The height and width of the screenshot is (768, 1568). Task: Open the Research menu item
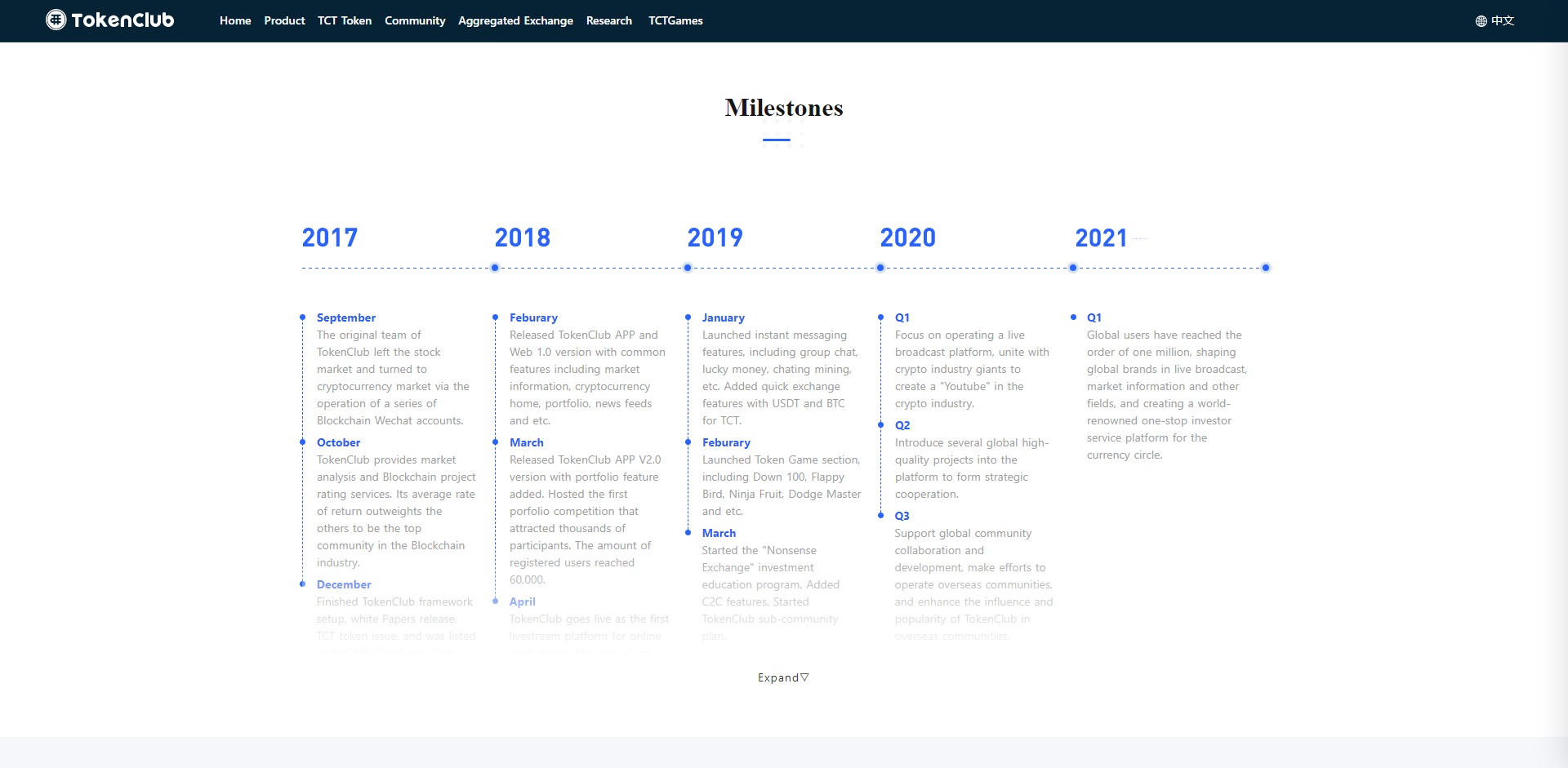point(609,20)
